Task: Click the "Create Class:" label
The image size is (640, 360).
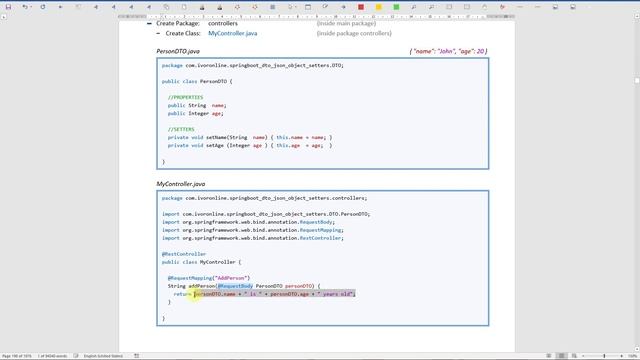Action: tap(183, 33)
